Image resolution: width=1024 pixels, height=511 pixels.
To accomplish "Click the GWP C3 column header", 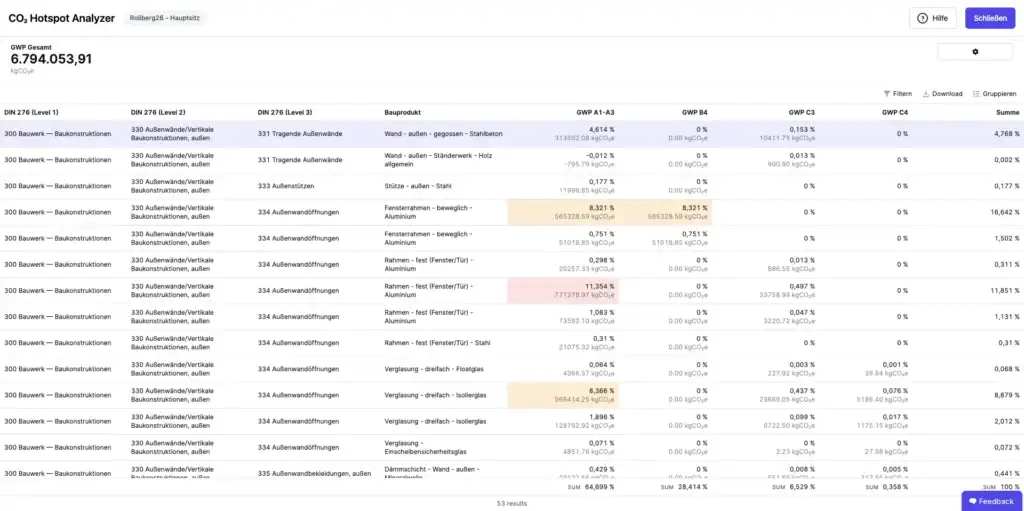I will [x=801, y=112].
